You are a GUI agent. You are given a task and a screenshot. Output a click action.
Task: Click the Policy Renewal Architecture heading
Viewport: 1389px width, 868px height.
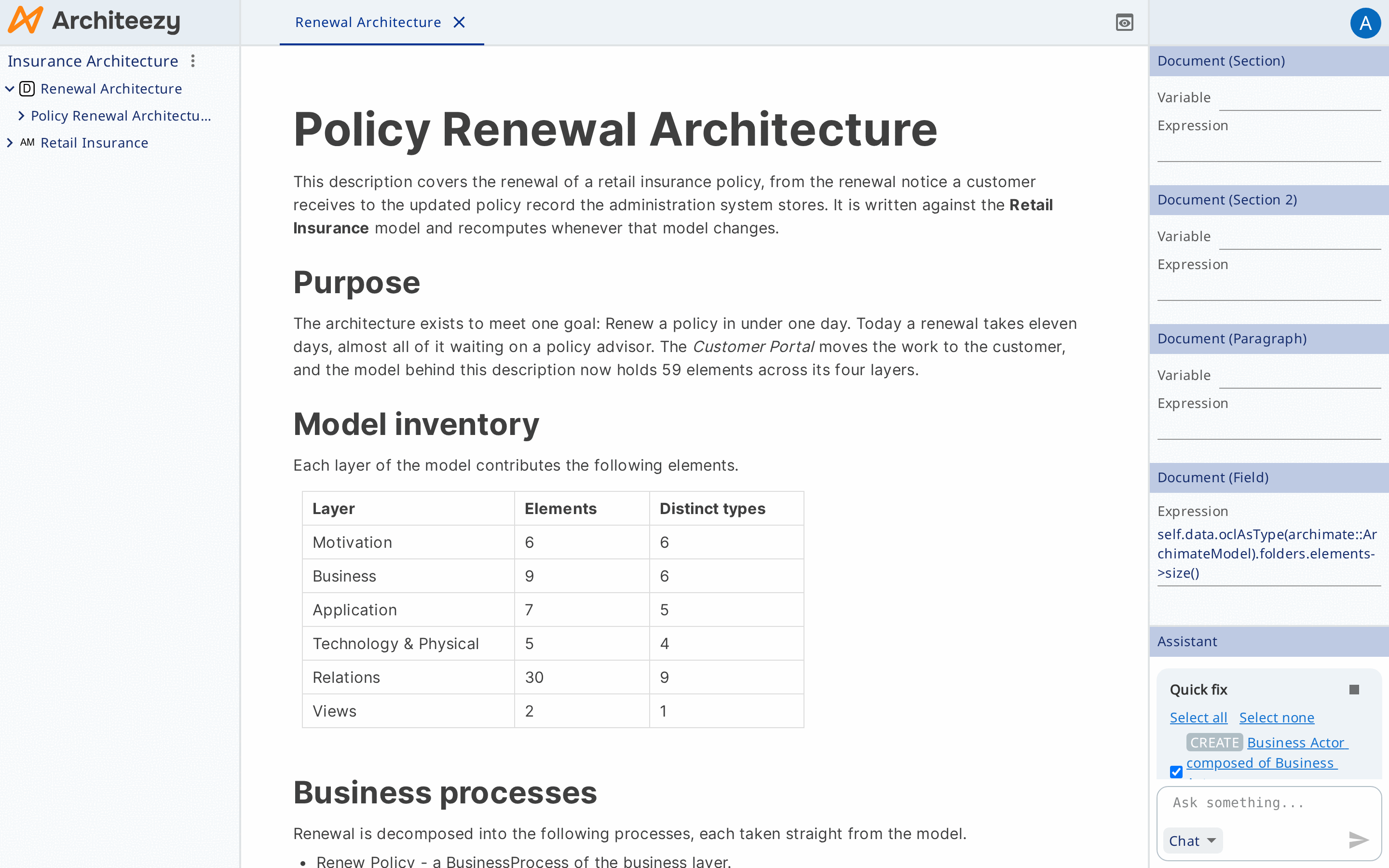(615, 130)
